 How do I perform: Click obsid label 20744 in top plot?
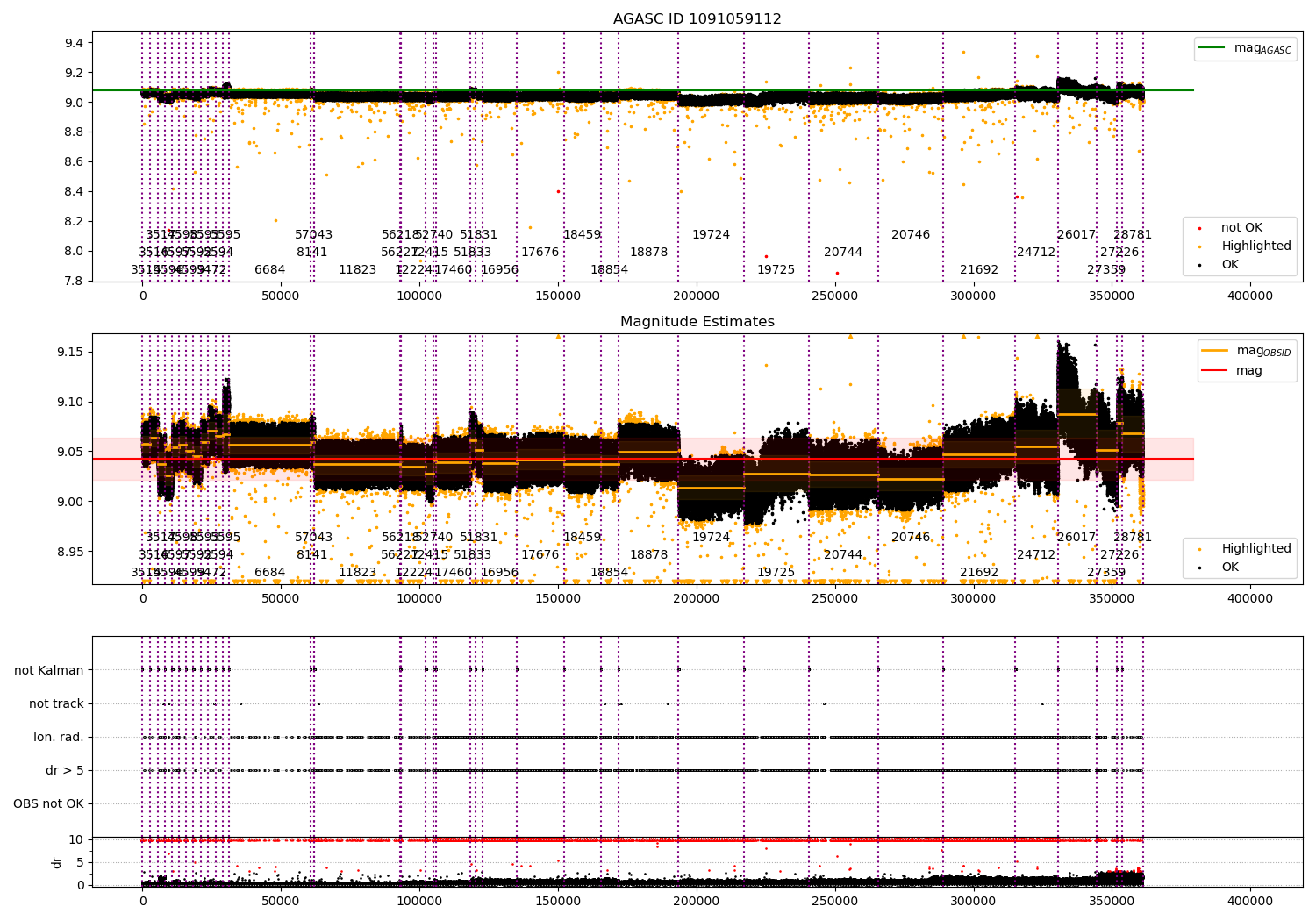(842, 252)
